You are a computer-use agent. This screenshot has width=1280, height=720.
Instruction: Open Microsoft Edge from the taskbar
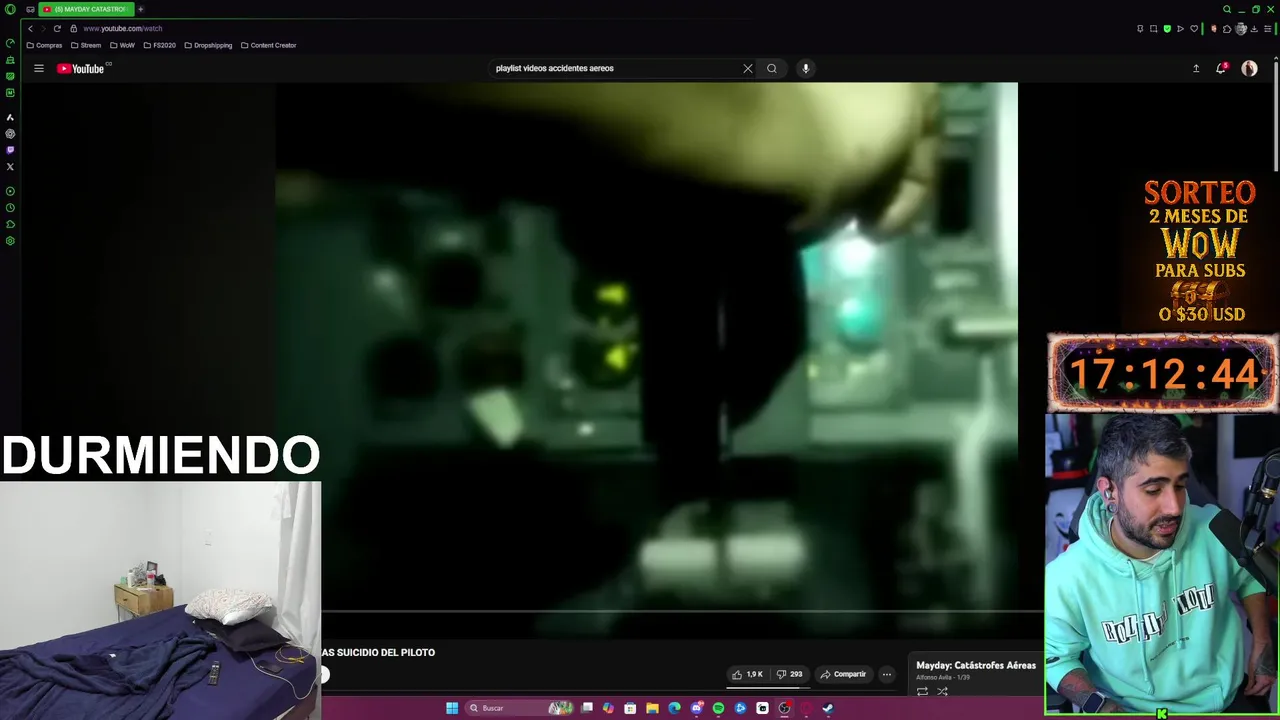point(674,708)
